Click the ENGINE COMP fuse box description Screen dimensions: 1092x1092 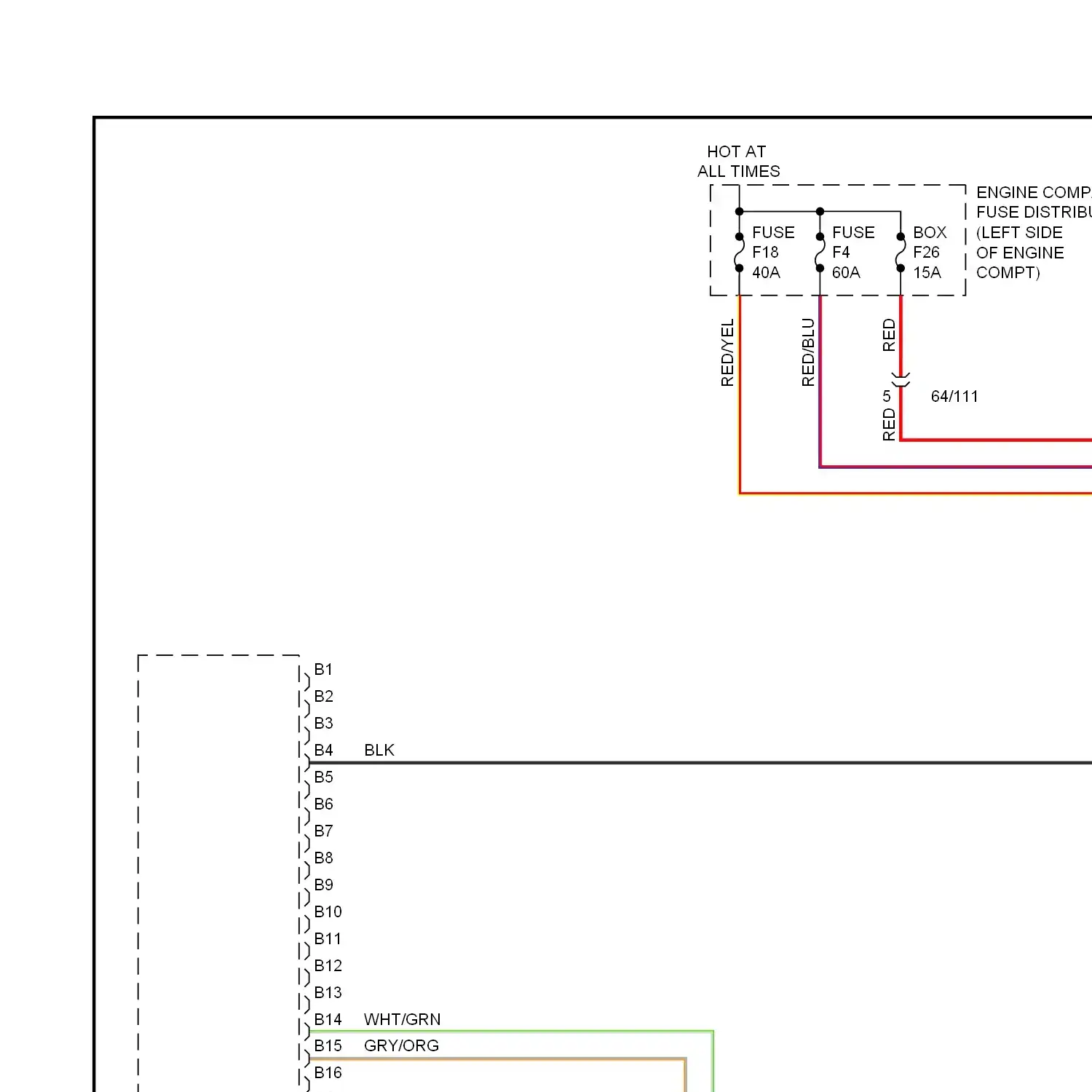1034,232
